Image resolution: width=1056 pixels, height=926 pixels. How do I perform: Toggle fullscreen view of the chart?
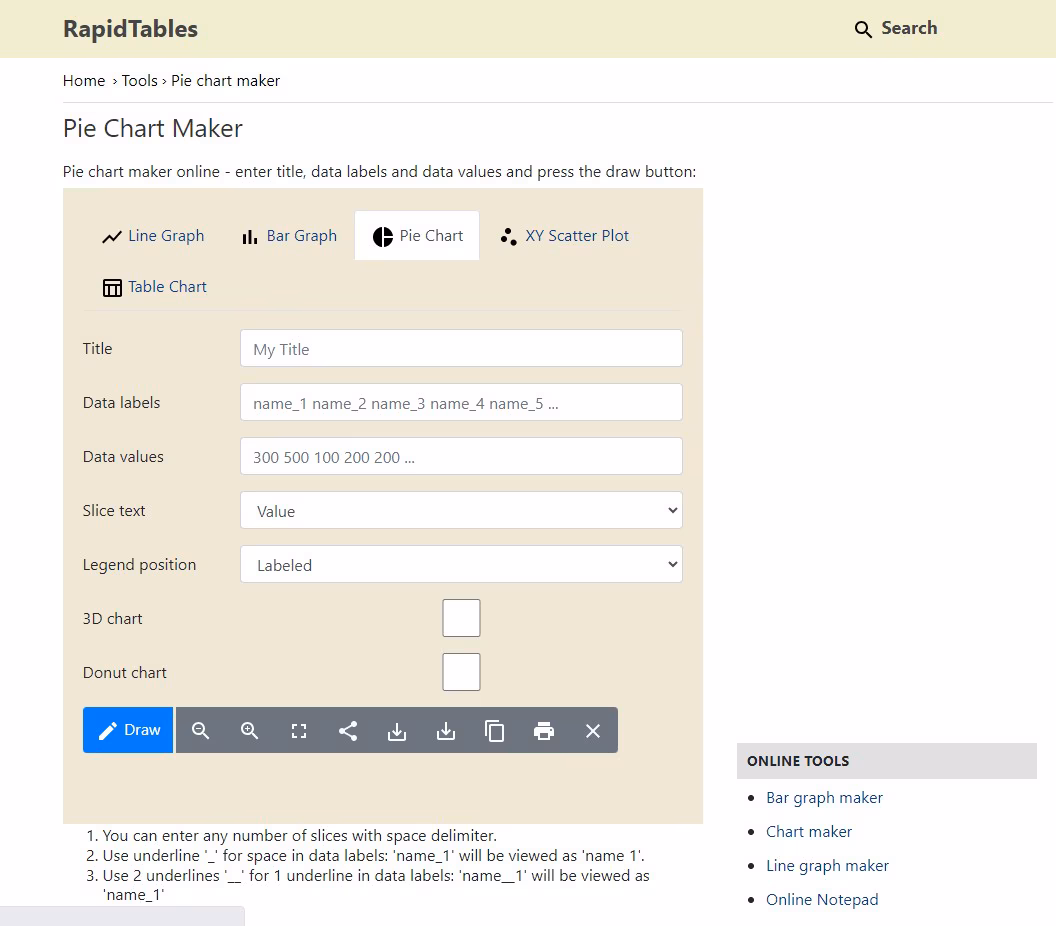[299, 731]
